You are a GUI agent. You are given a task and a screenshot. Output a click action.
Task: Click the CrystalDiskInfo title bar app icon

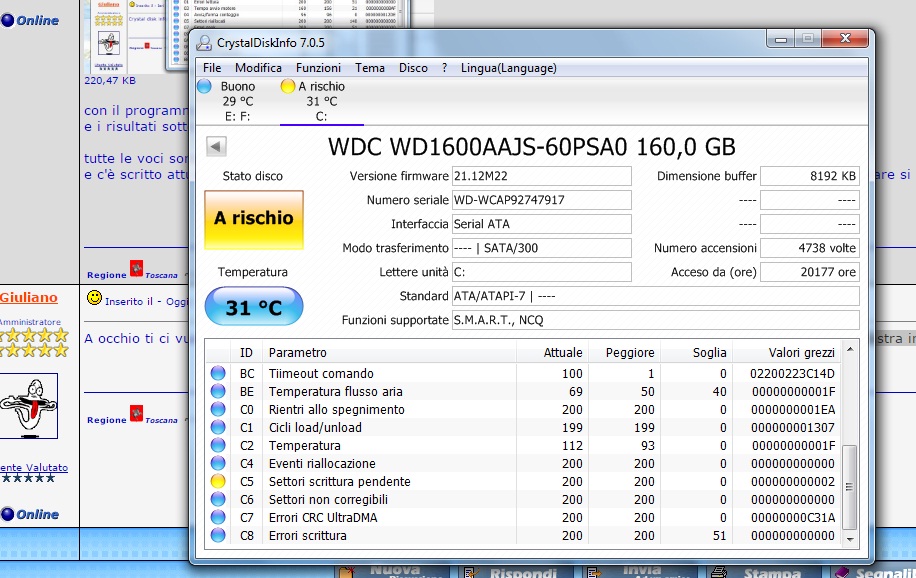204,43
